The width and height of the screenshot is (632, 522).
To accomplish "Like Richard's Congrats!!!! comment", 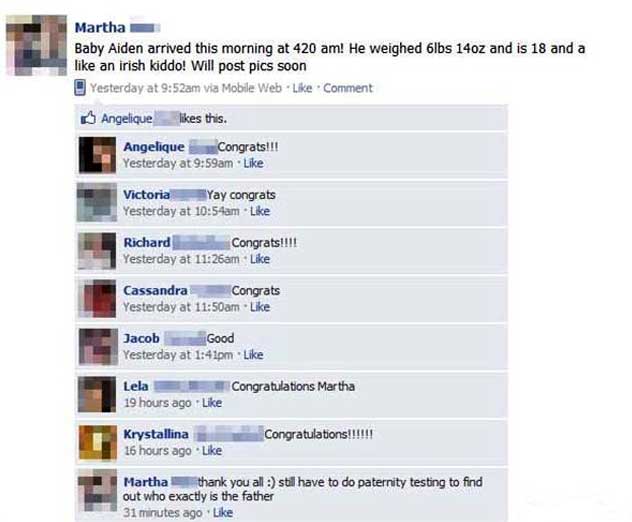I will 260,259.
